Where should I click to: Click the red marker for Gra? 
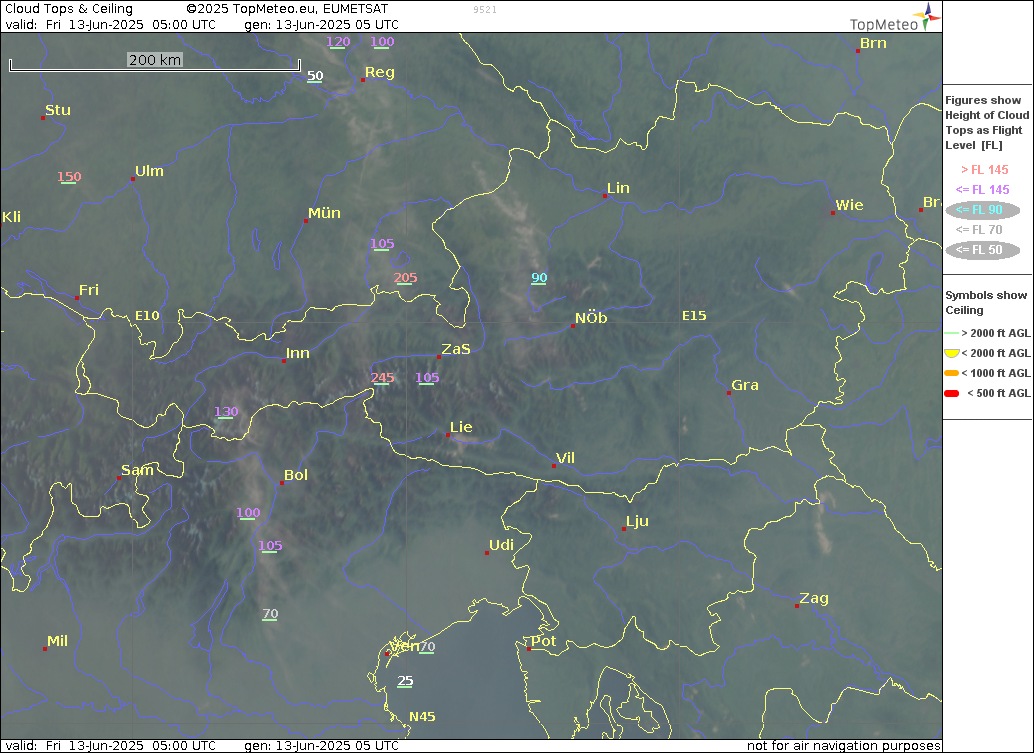pyautogui.click(x=729, y=393)
